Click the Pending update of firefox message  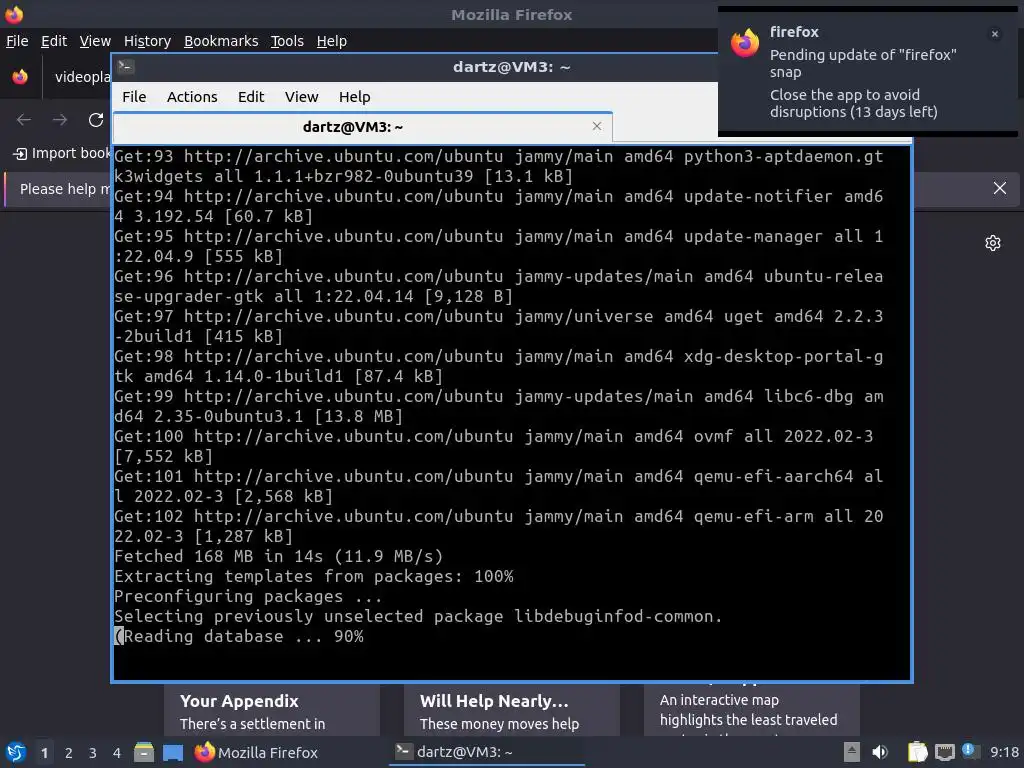coord(862,63)
